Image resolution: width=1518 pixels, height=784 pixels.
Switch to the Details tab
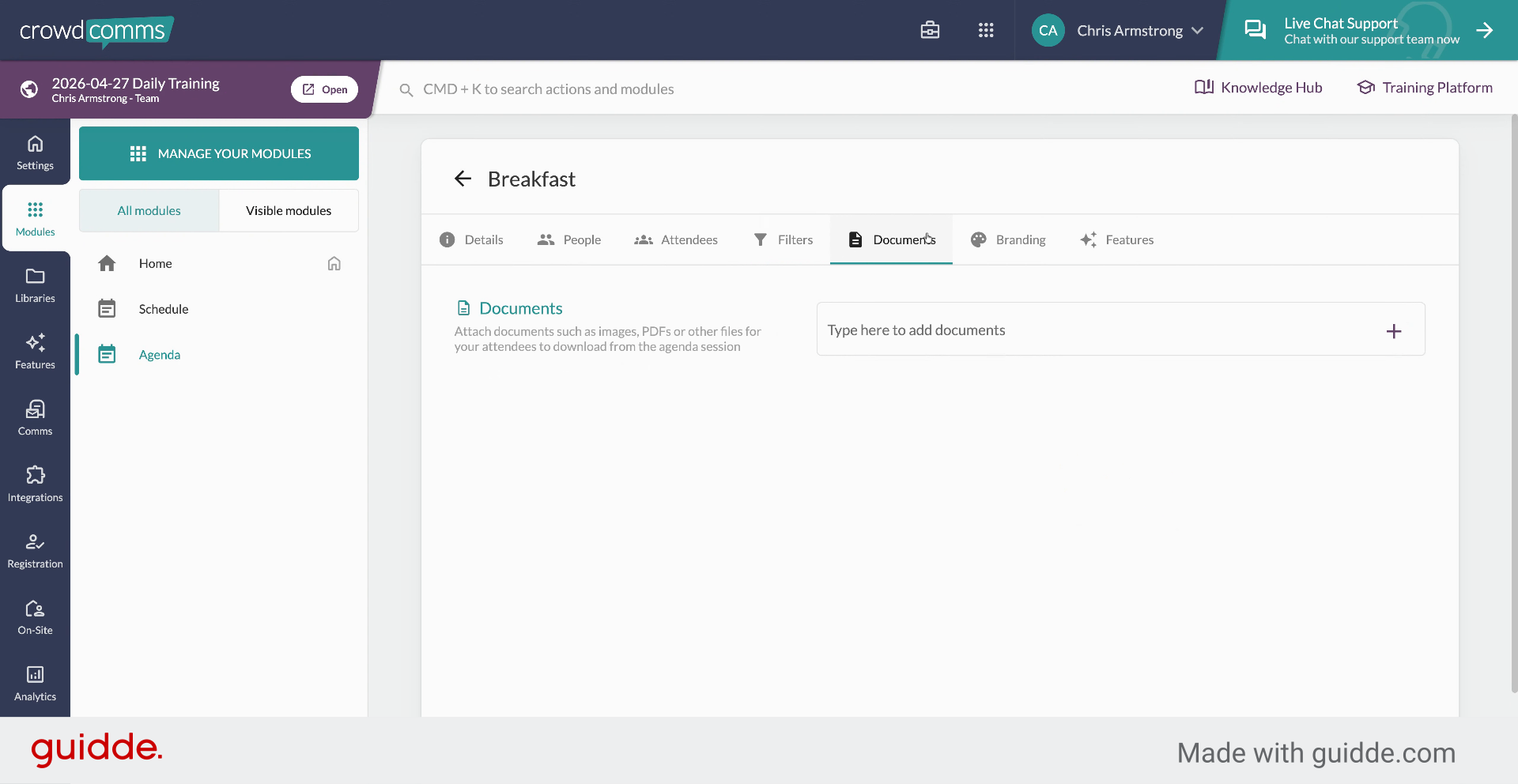[471, 239]
